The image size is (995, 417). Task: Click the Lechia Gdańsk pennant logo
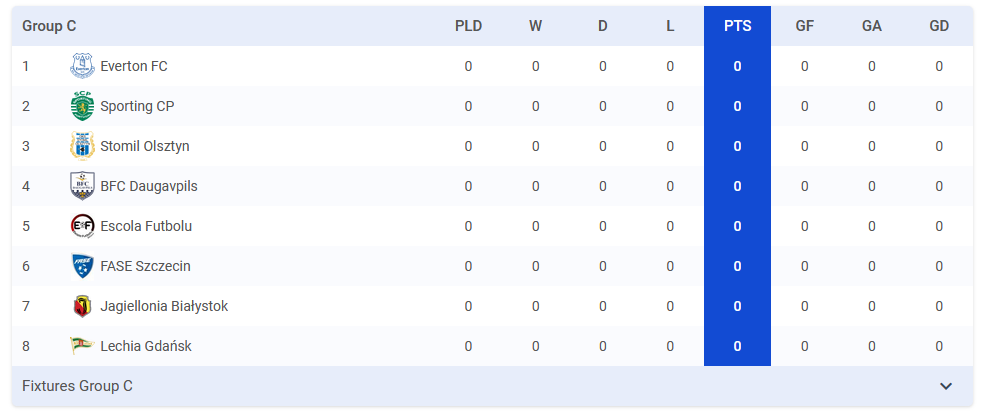click(82, 345)
